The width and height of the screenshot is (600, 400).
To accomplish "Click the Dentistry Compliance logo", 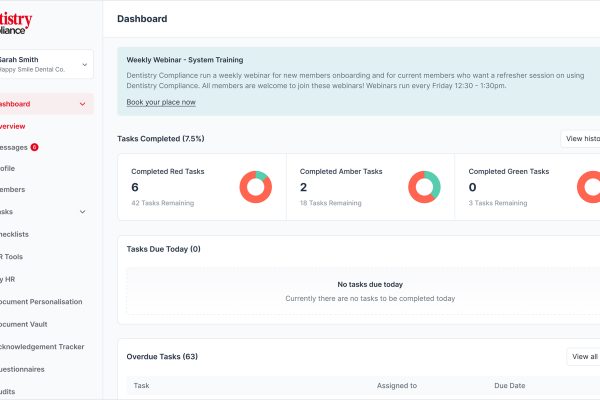I will click(16, 23).
